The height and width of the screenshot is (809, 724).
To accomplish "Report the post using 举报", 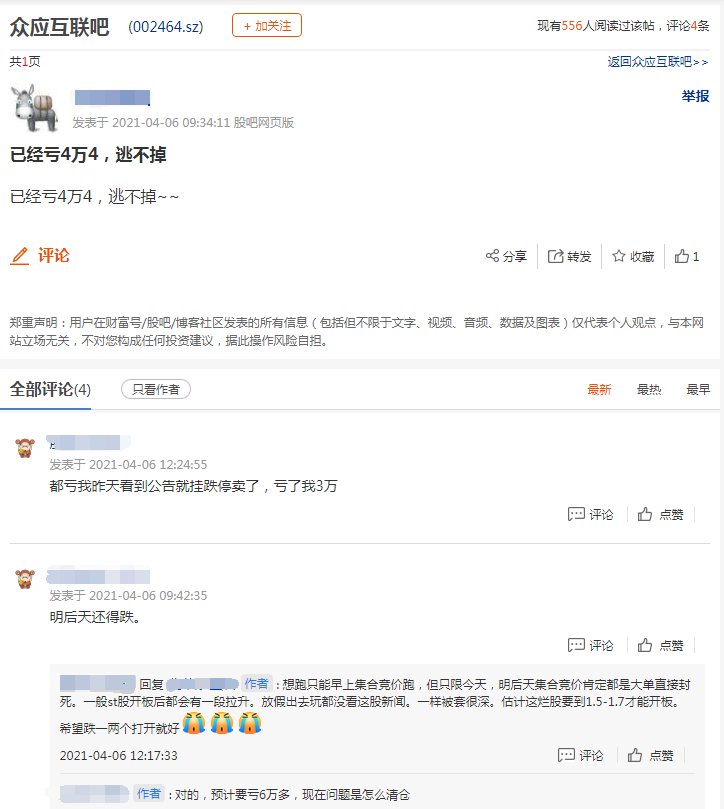I will pyautogui.click(x=695, y=96).
